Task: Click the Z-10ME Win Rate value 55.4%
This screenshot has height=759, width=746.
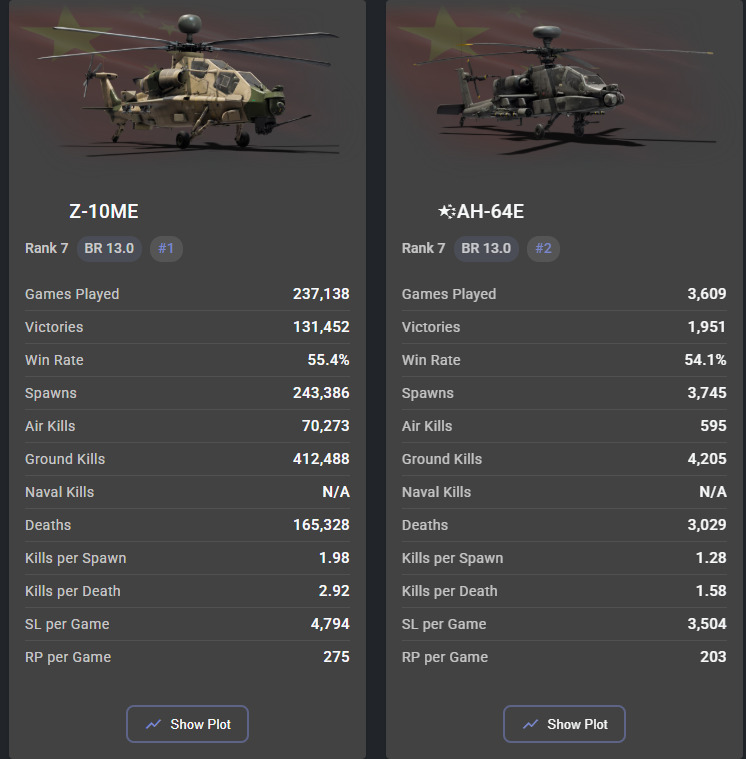Action: pos(328,360)
